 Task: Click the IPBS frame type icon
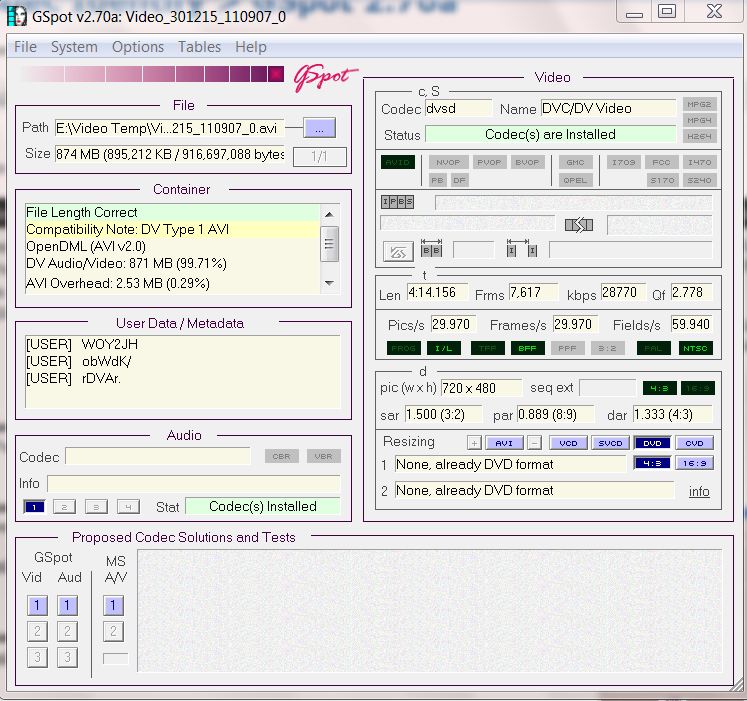[397, 202]
